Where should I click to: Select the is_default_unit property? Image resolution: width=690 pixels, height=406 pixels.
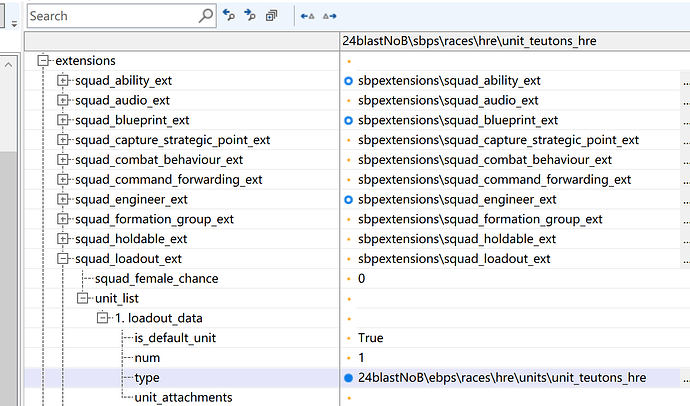175,338
